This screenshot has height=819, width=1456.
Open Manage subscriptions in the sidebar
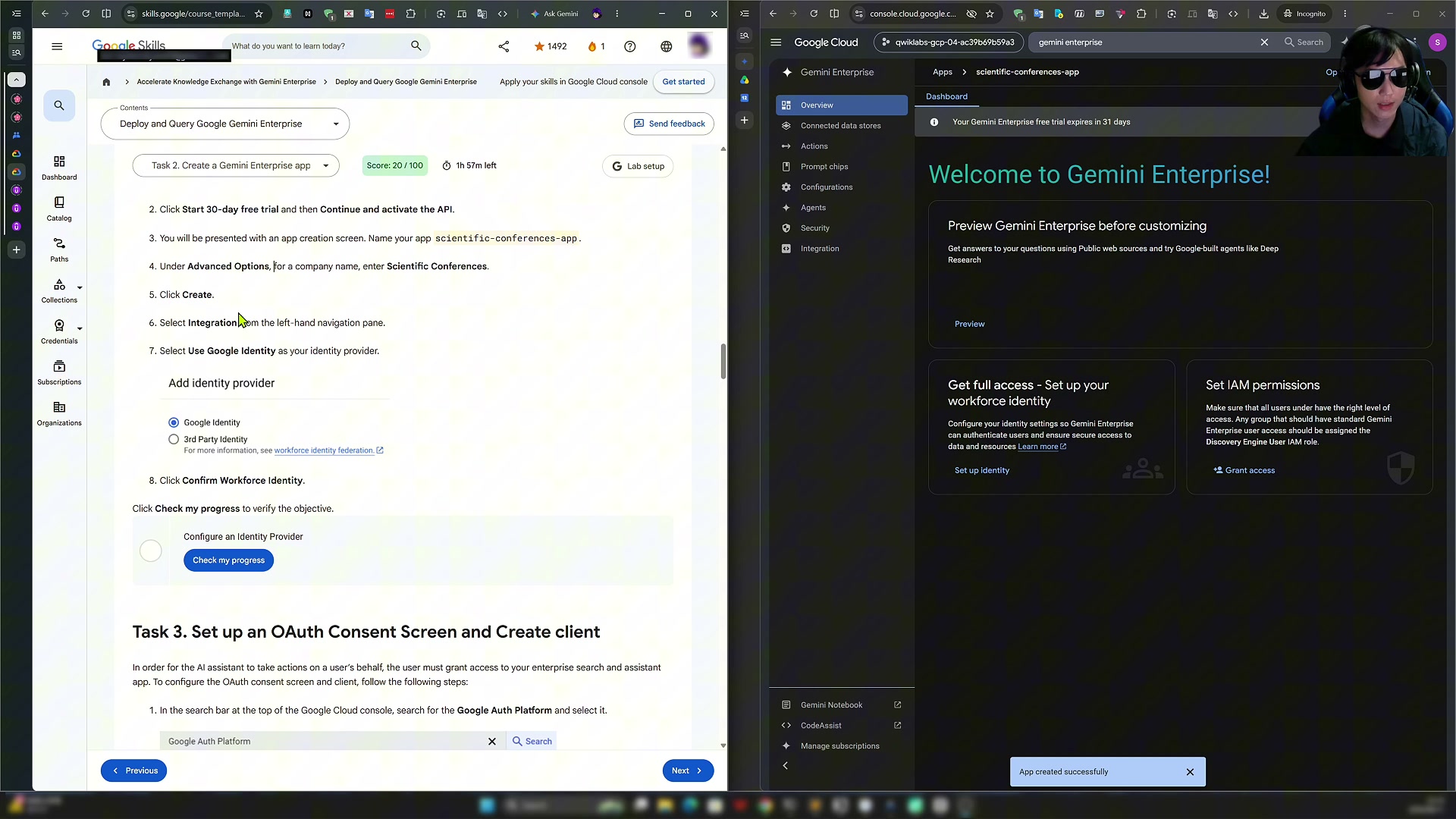(841, 746)
